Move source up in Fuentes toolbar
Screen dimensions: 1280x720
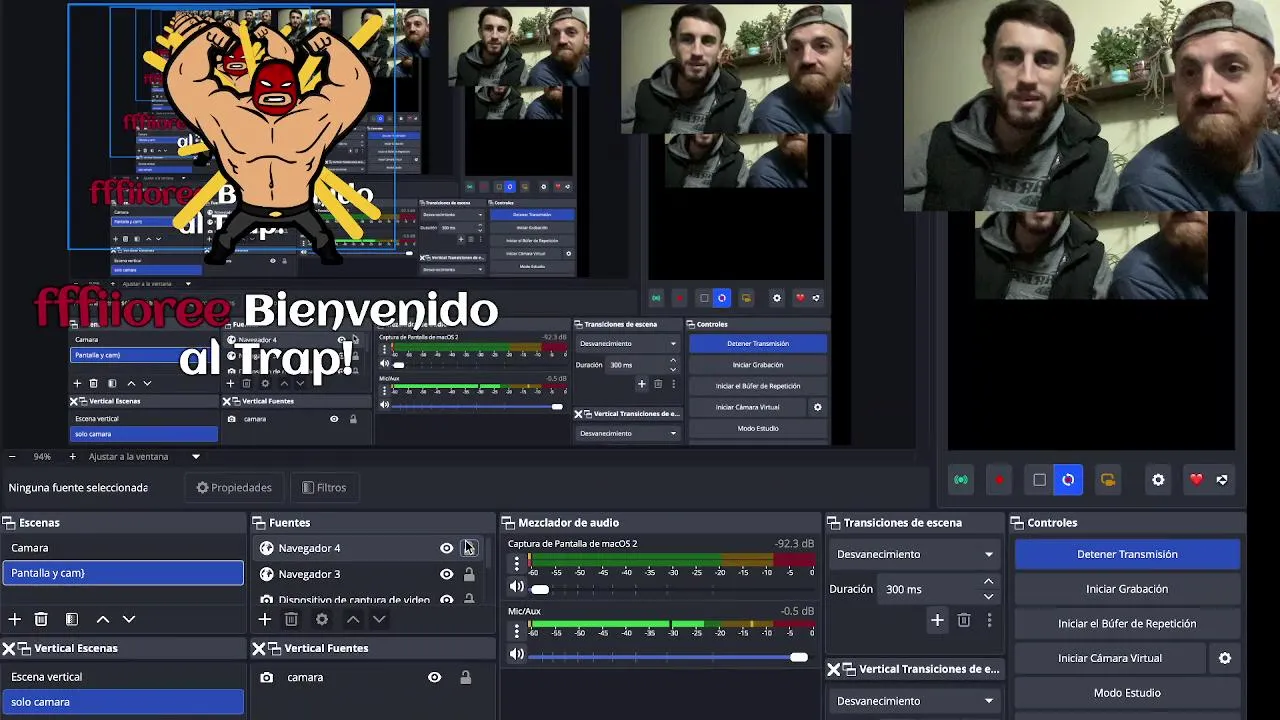(352, 620)
